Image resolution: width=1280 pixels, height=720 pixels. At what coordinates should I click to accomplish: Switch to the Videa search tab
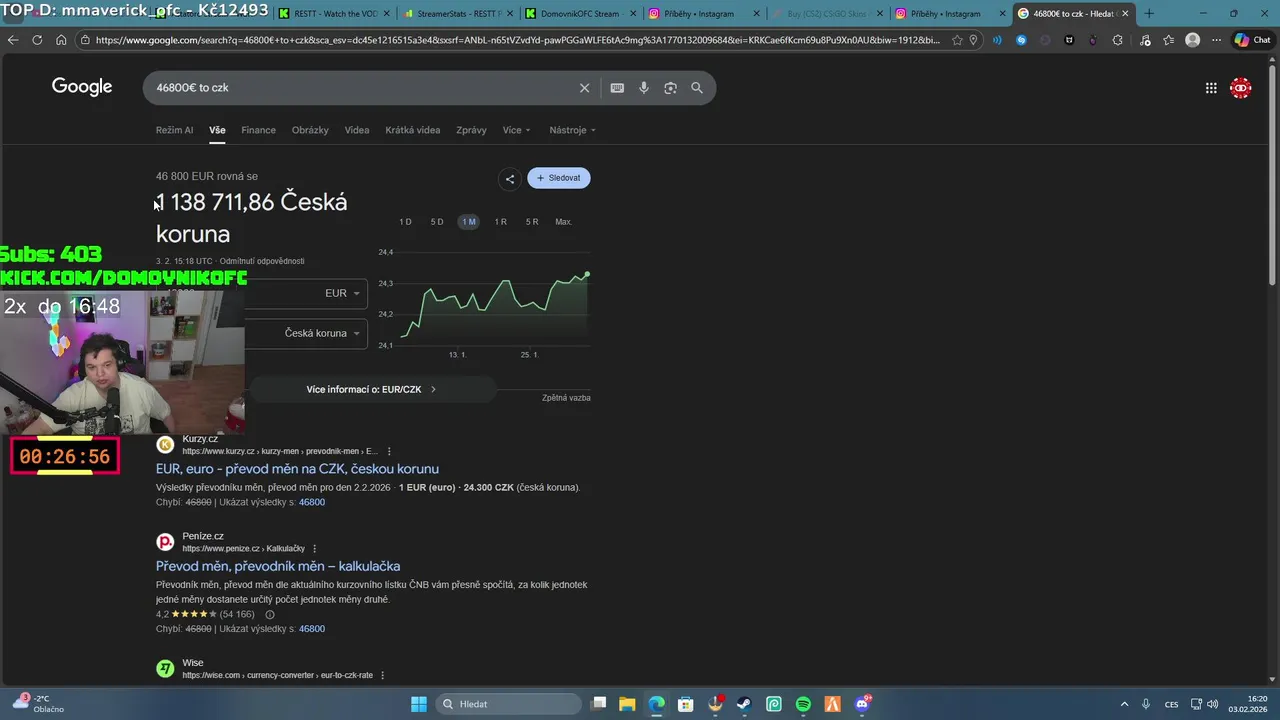357,130
